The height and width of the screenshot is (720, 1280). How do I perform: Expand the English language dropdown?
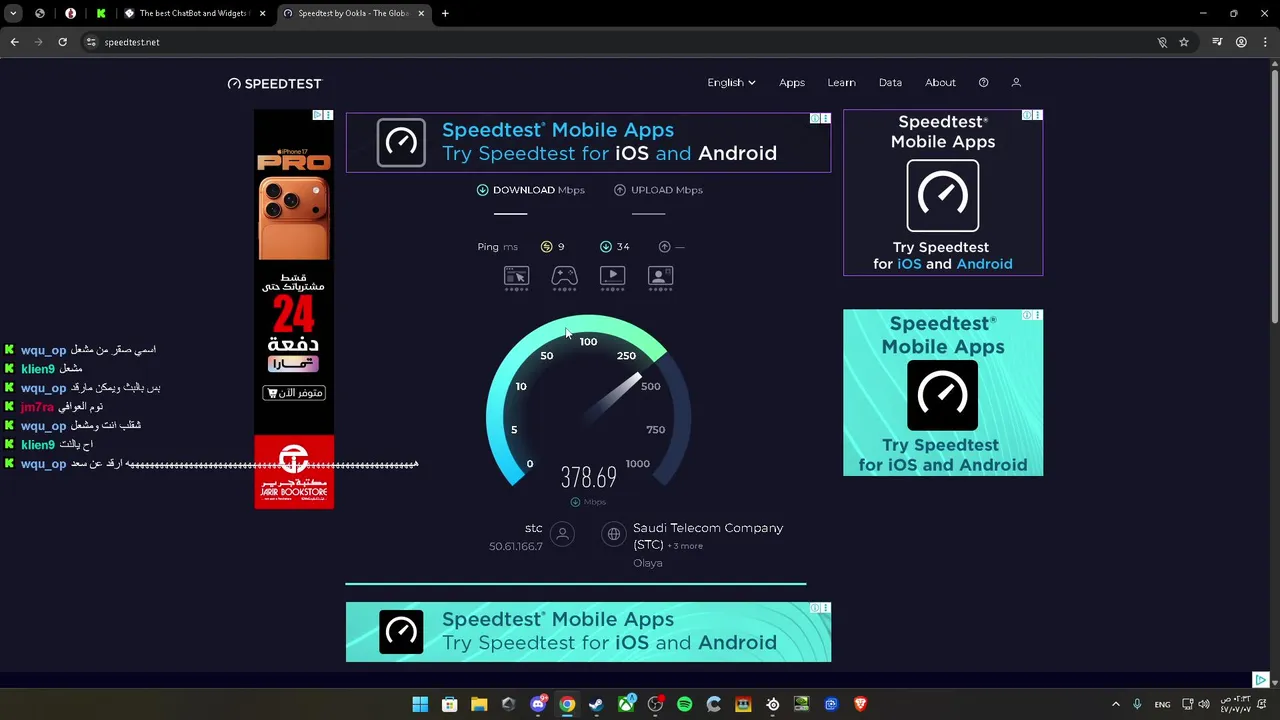point(731,83)
